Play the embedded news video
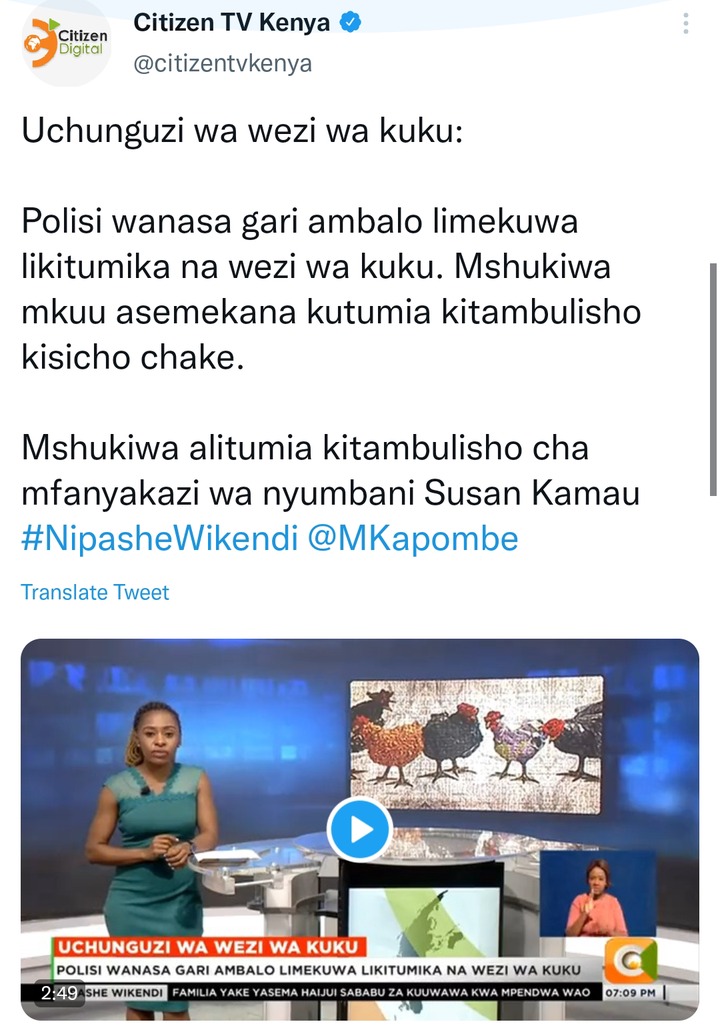The width and height of the screenshot is (720, 1030). (359, 829)
